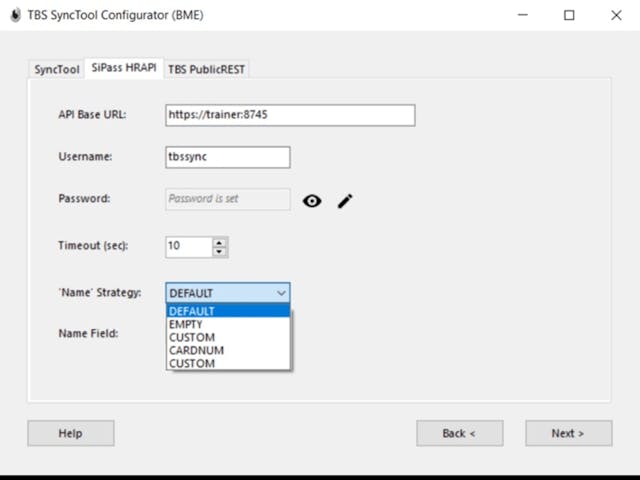Go back with the Back < button
This screenshot has height=480, width=640.
click(x=460, y=433)
